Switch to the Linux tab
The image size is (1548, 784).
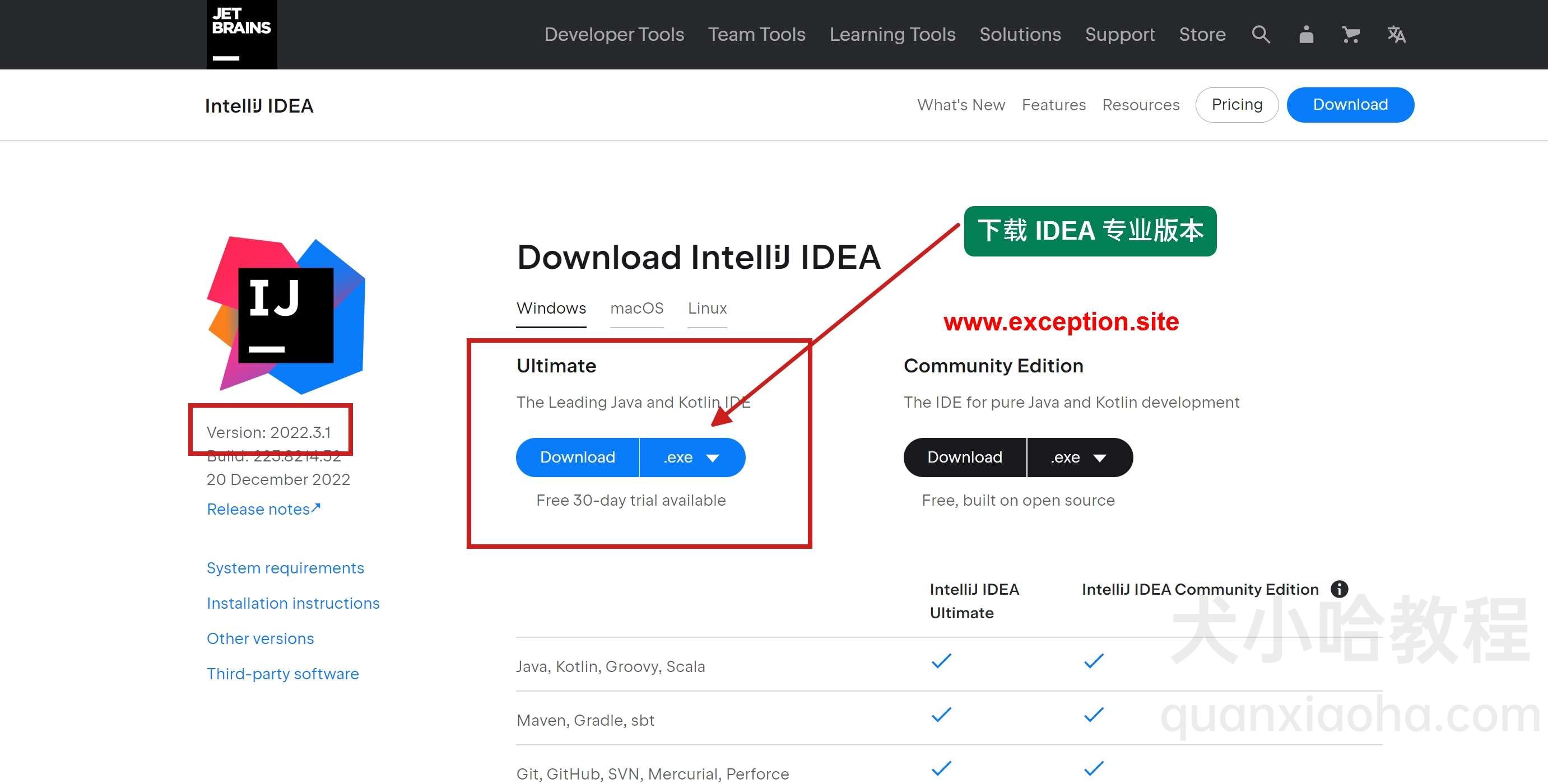(706, 308)
